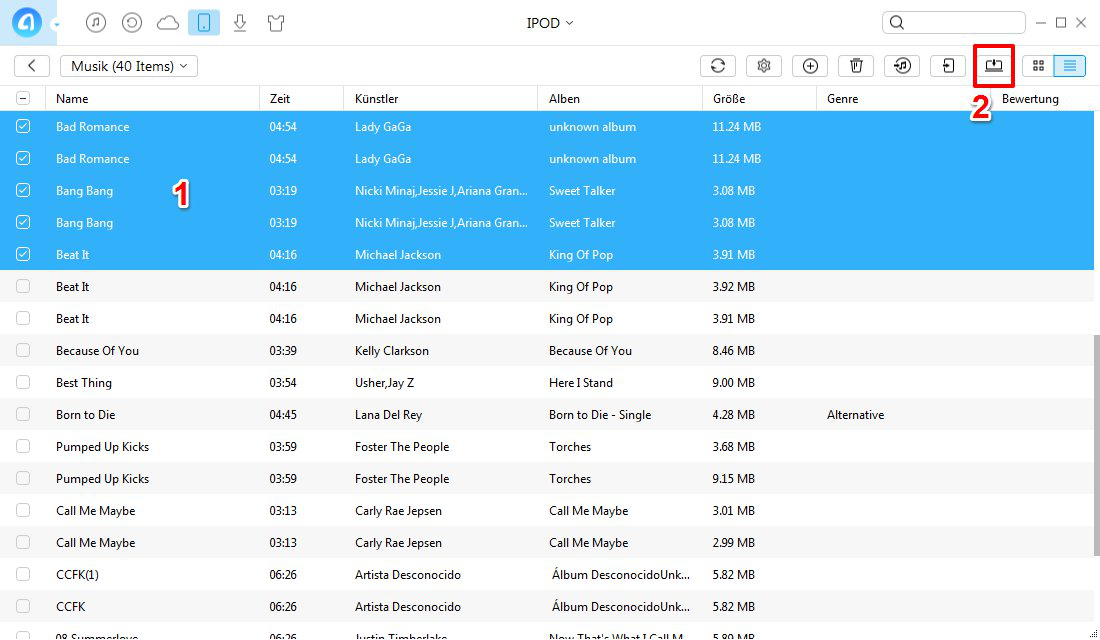Viewport: 1100px width, 640px height.
Task: Add content with the plus icon
Action: coord(810,66)
